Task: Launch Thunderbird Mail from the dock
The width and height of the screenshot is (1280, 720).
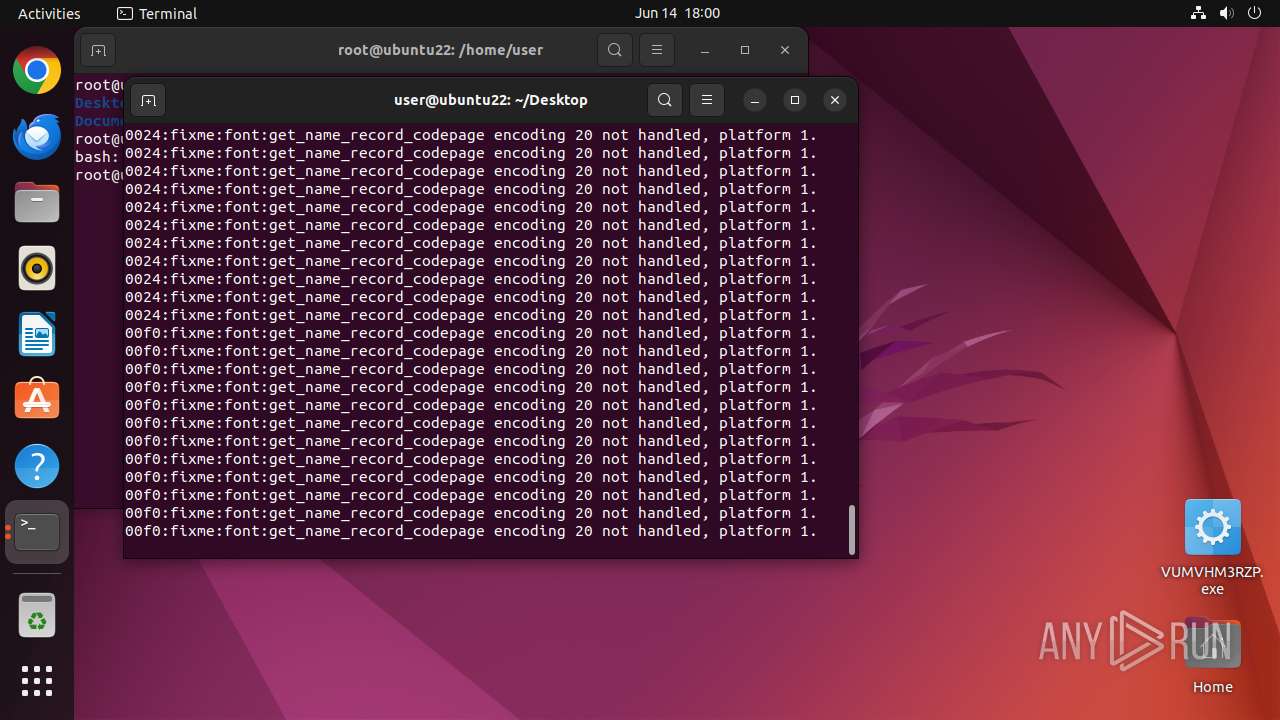Action: click(37, 137)
